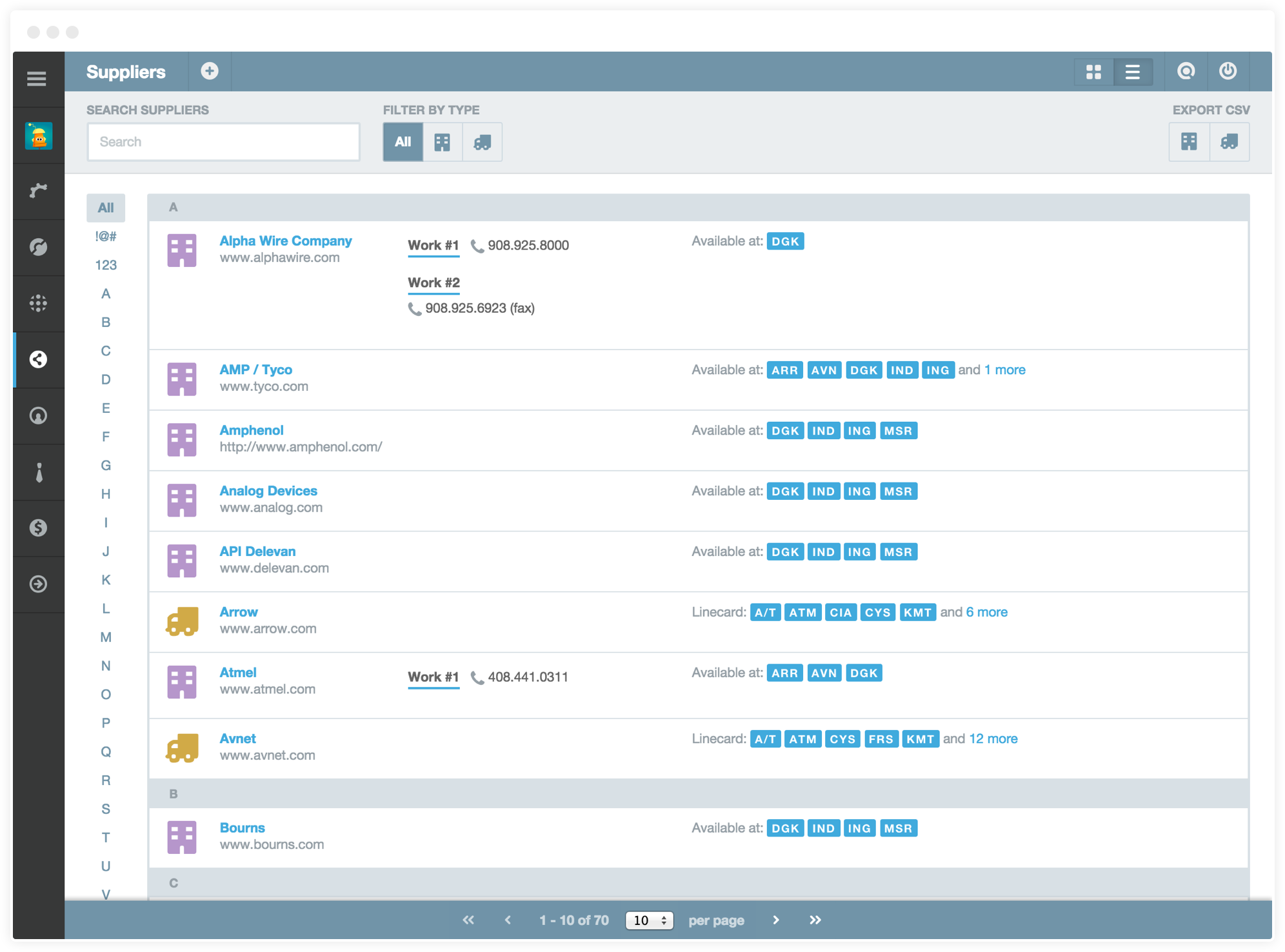Expand '12 more' linecards for Avnet

[993, 739]
